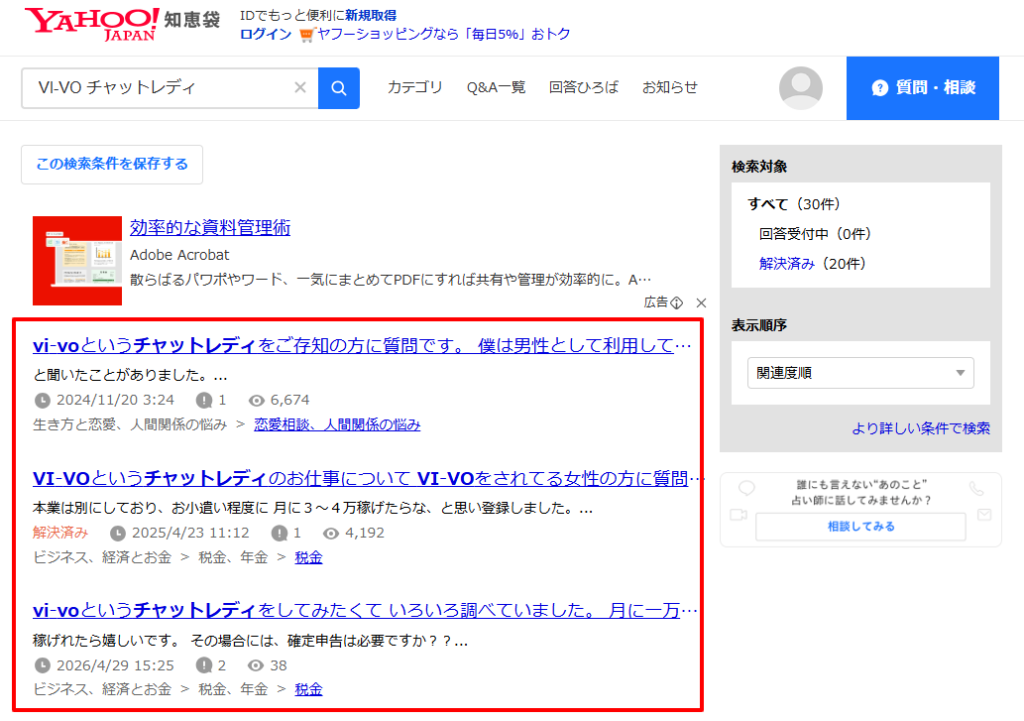Click the ログイン link
The height and width of the screenshot is (721, 1024).
(x=265, y=35)
